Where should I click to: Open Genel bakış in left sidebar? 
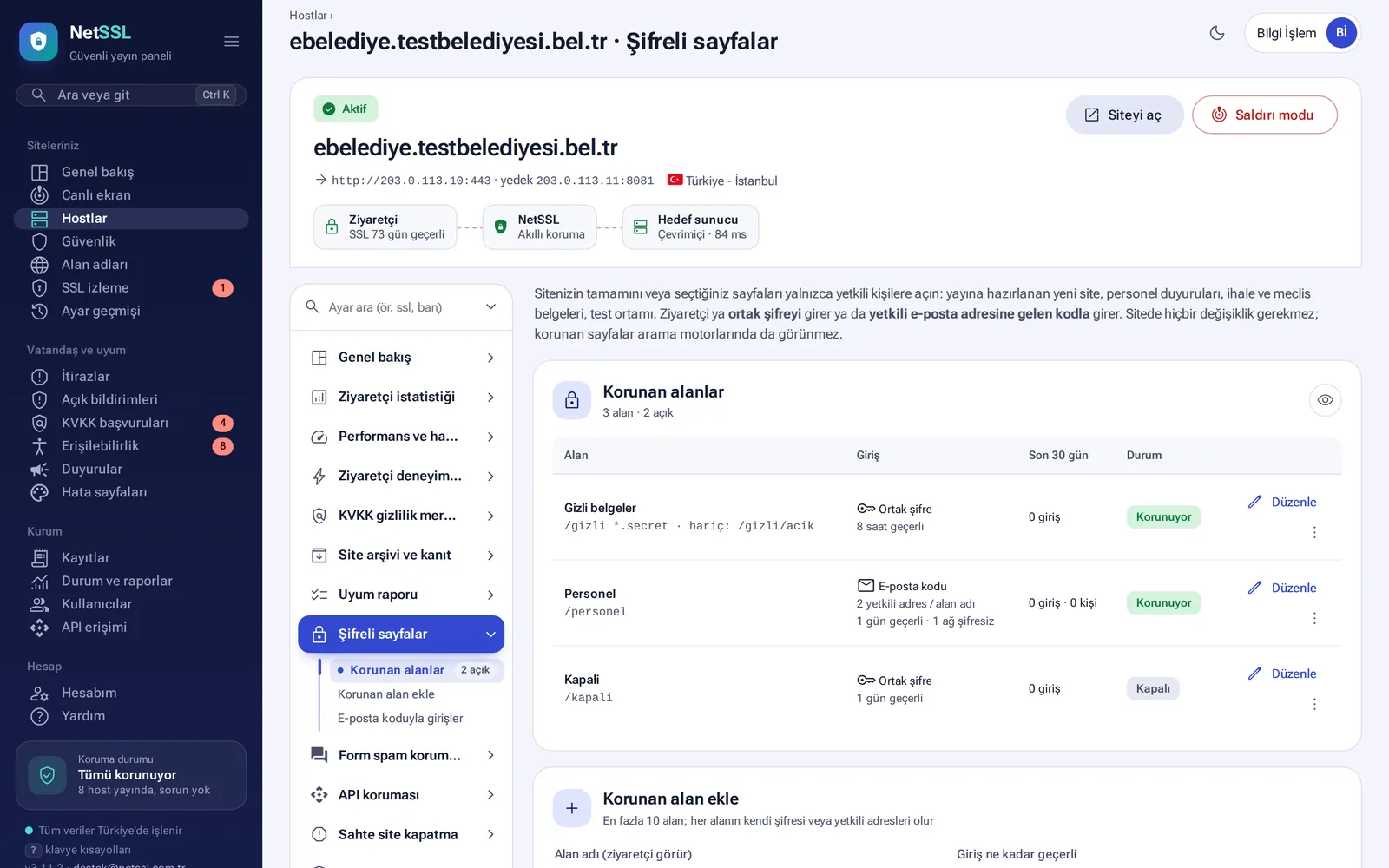pos(131,172)
